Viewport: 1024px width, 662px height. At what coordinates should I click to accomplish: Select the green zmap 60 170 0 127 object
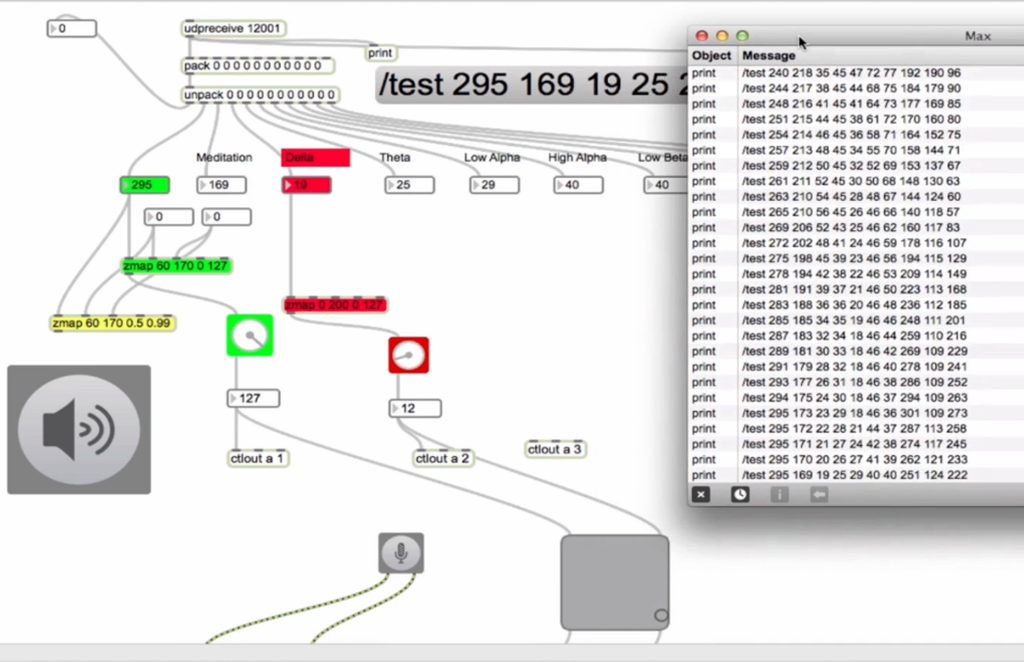tap(176, 266)
